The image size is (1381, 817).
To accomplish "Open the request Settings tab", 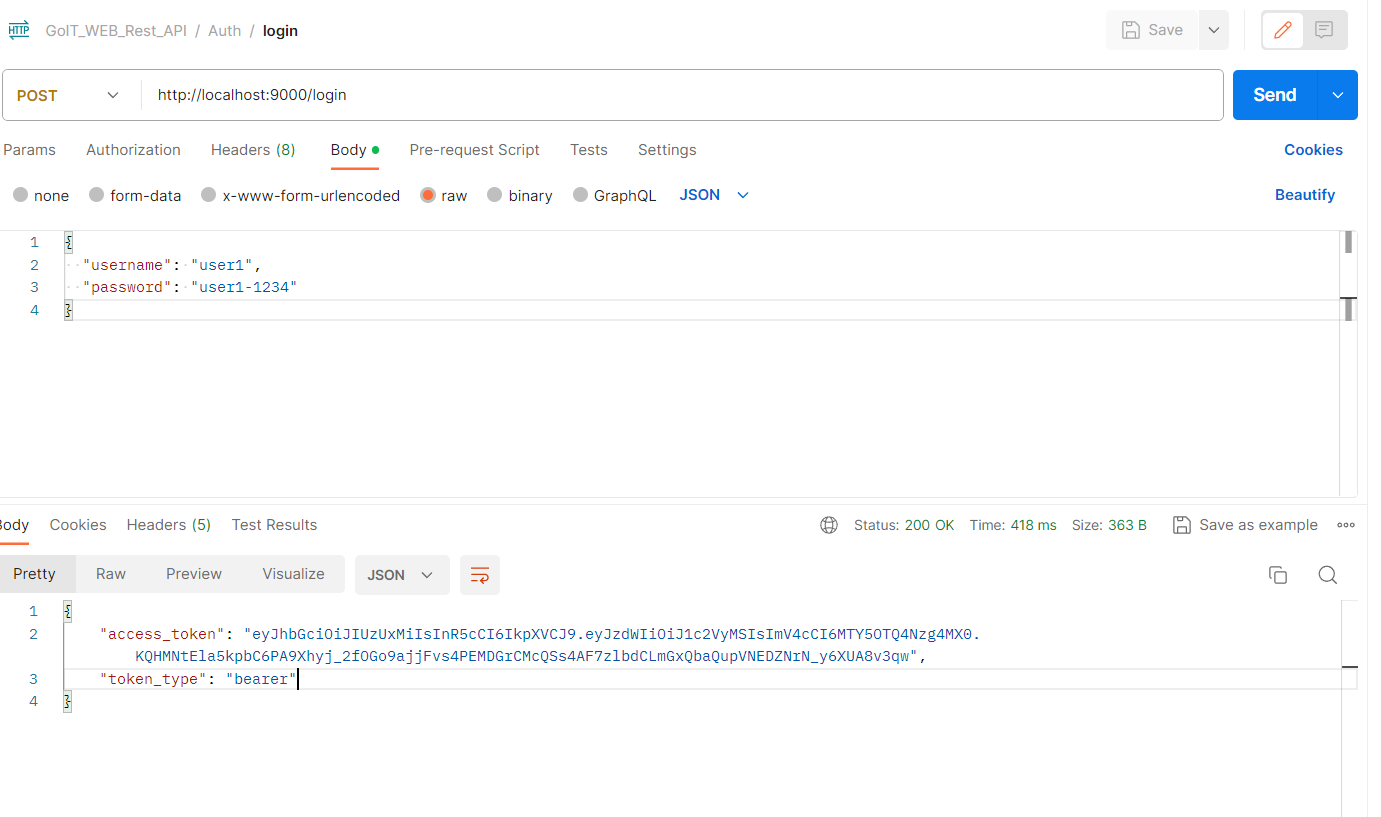I will [x=667, y=150].
